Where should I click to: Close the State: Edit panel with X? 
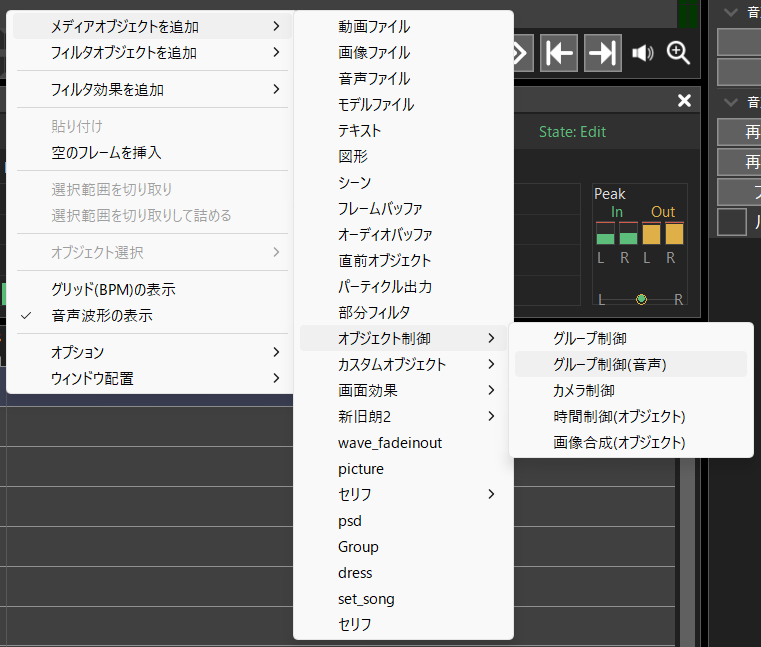click(x=684, y=100)
